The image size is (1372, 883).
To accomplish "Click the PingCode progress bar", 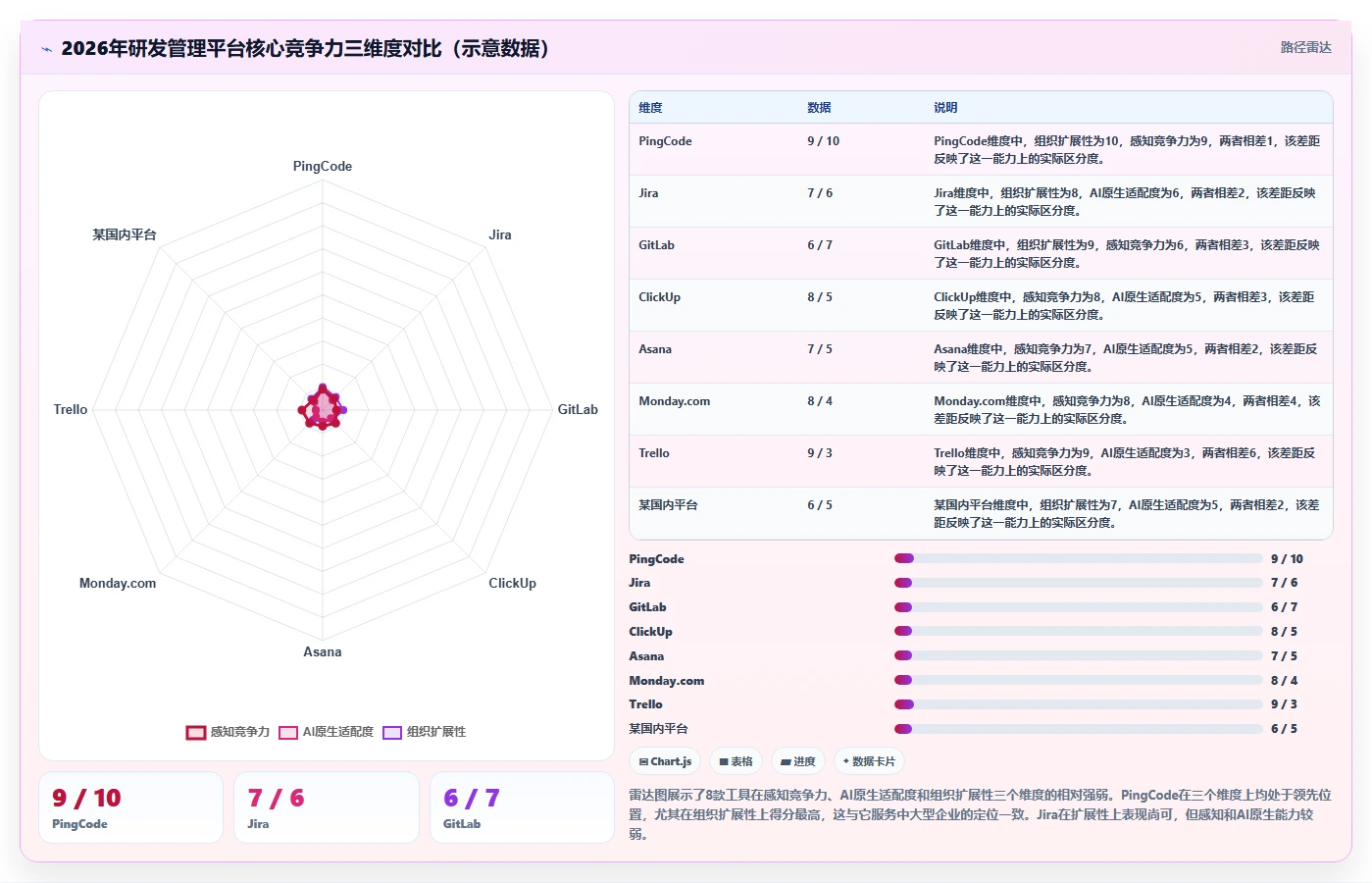I will coord(1079,558).
